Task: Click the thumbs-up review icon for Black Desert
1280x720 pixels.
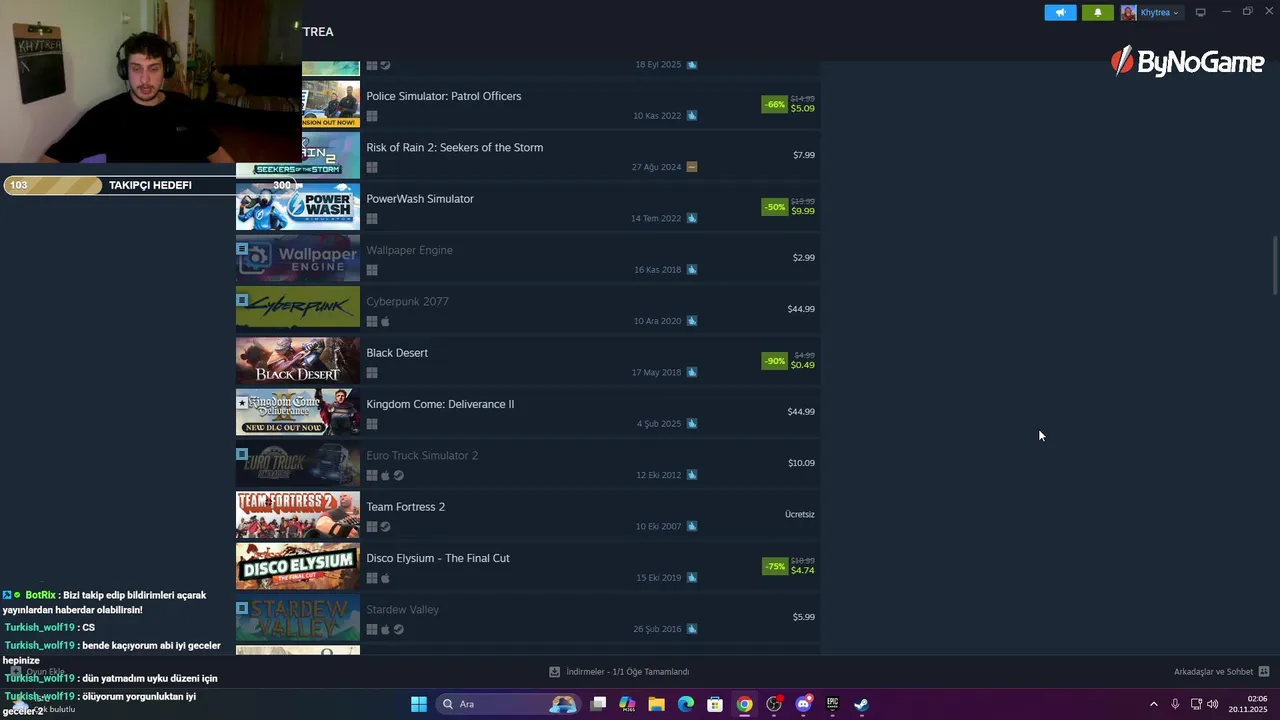Action: click(x=692, y=372)
